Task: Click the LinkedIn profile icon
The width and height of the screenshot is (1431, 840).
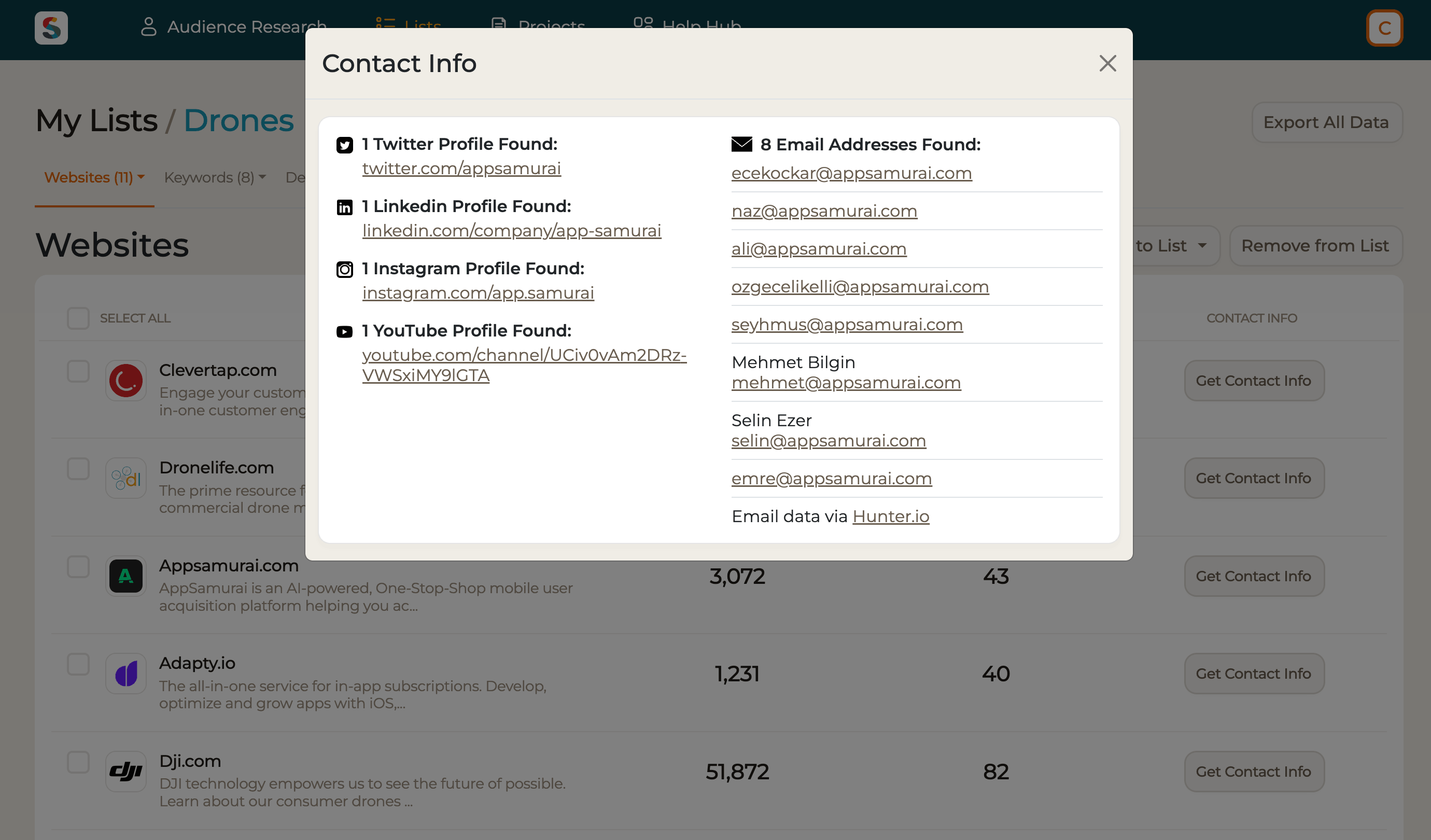Action: tap(344, 207)
